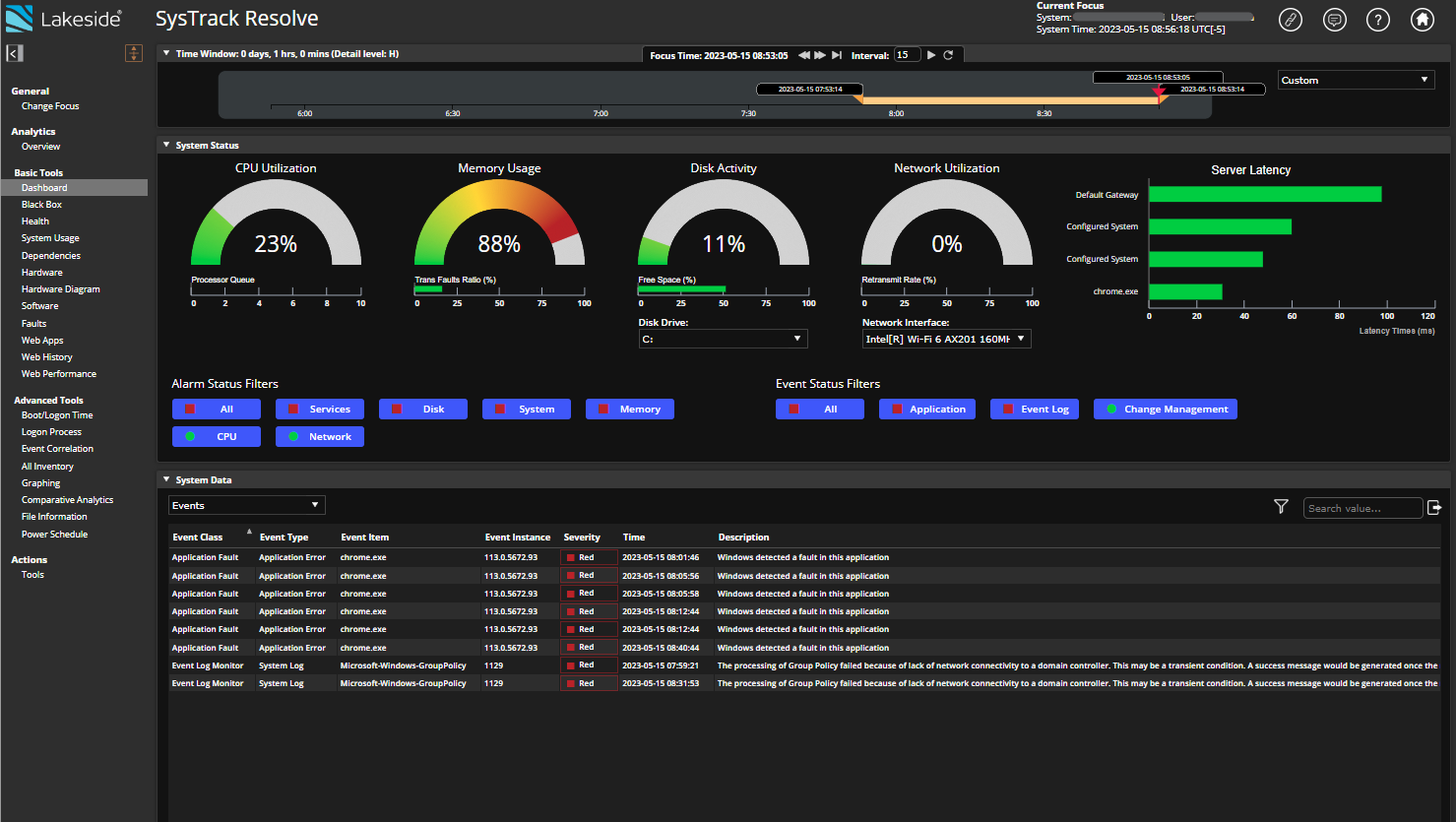Open the Custom time range dropdown
This screenshot has width=1456, height=822.
(1356, 80)
